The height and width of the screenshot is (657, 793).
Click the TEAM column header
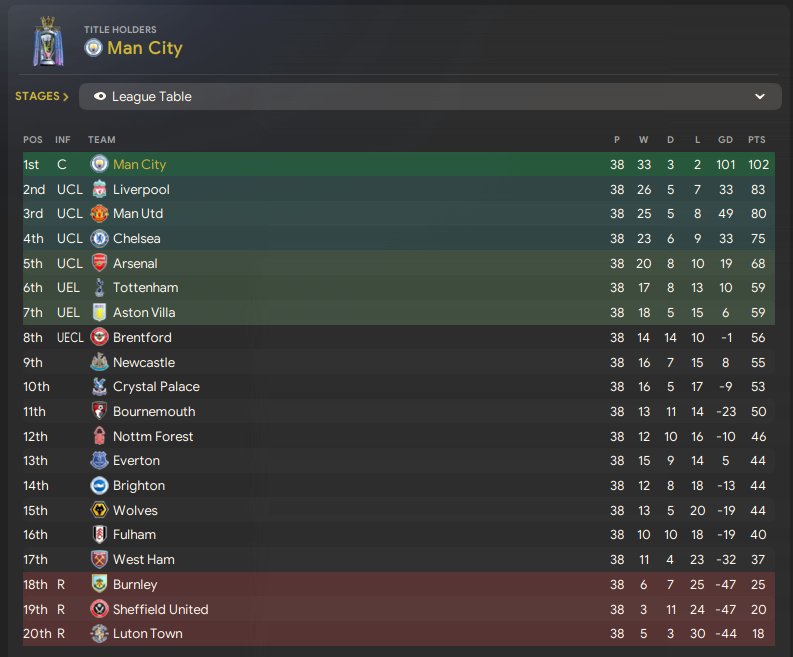[101, 140]
